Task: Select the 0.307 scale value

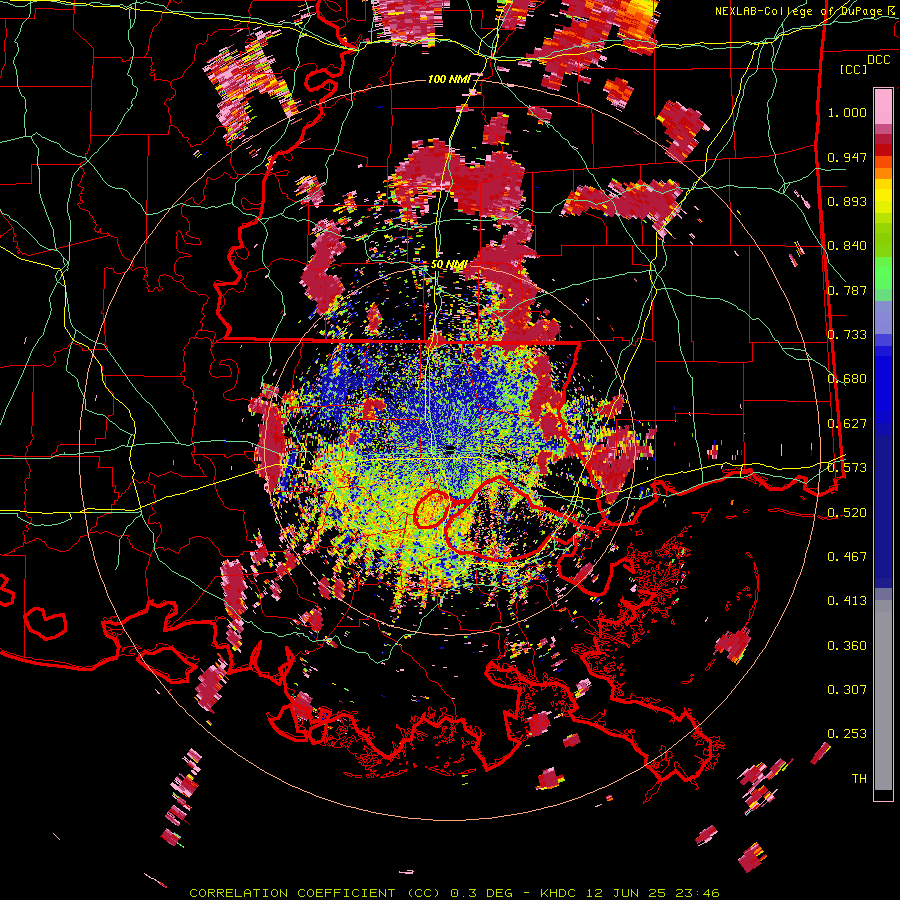Action: click(x=847, y=690)
